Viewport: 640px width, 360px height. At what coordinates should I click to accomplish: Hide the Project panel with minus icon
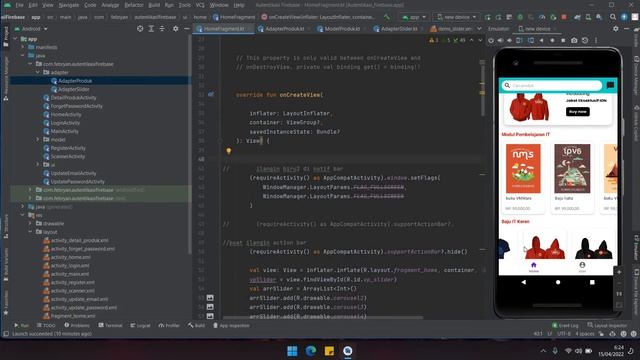click(x=186, y=29)
